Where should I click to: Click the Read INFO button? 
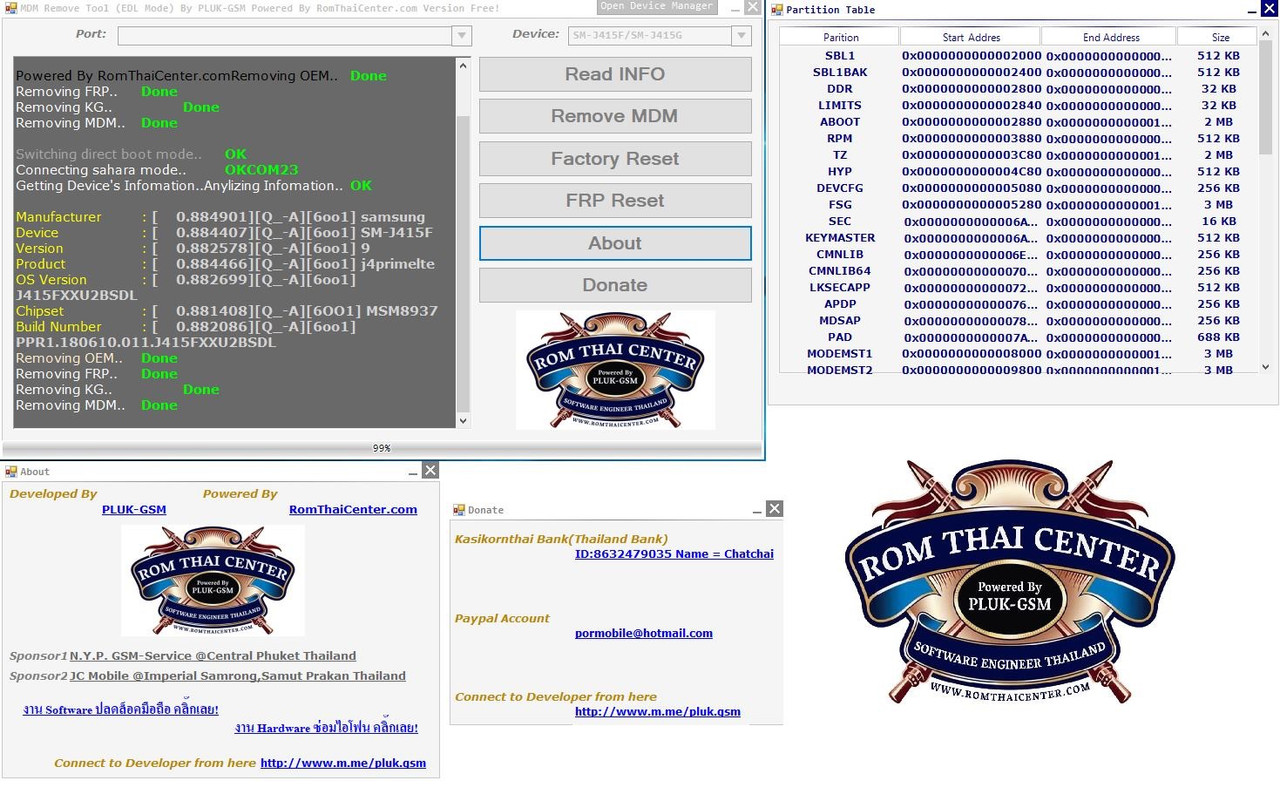[x=614, y=74]
